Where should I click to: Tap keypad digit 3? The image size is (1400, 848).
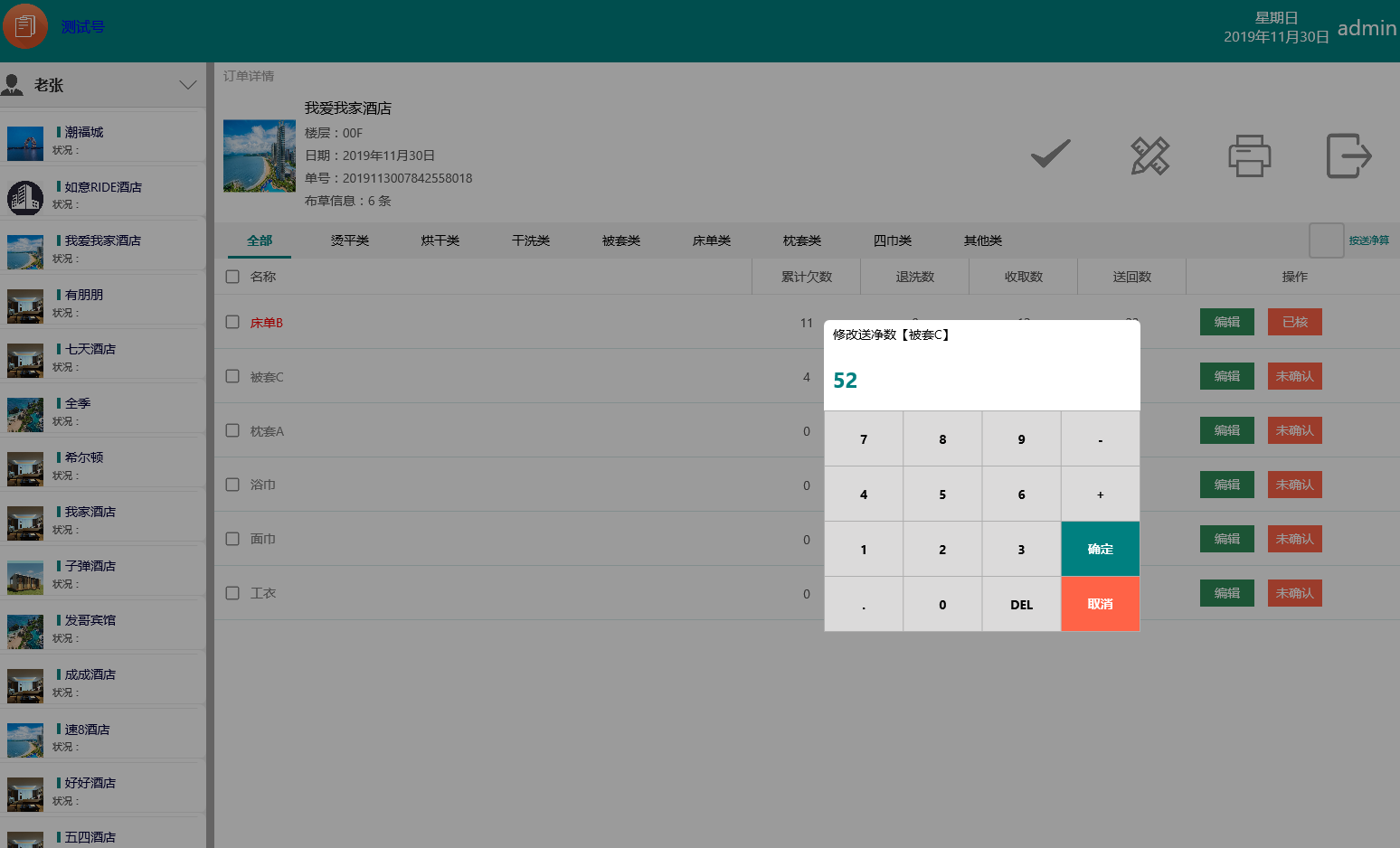click(x=1021, y=550)
